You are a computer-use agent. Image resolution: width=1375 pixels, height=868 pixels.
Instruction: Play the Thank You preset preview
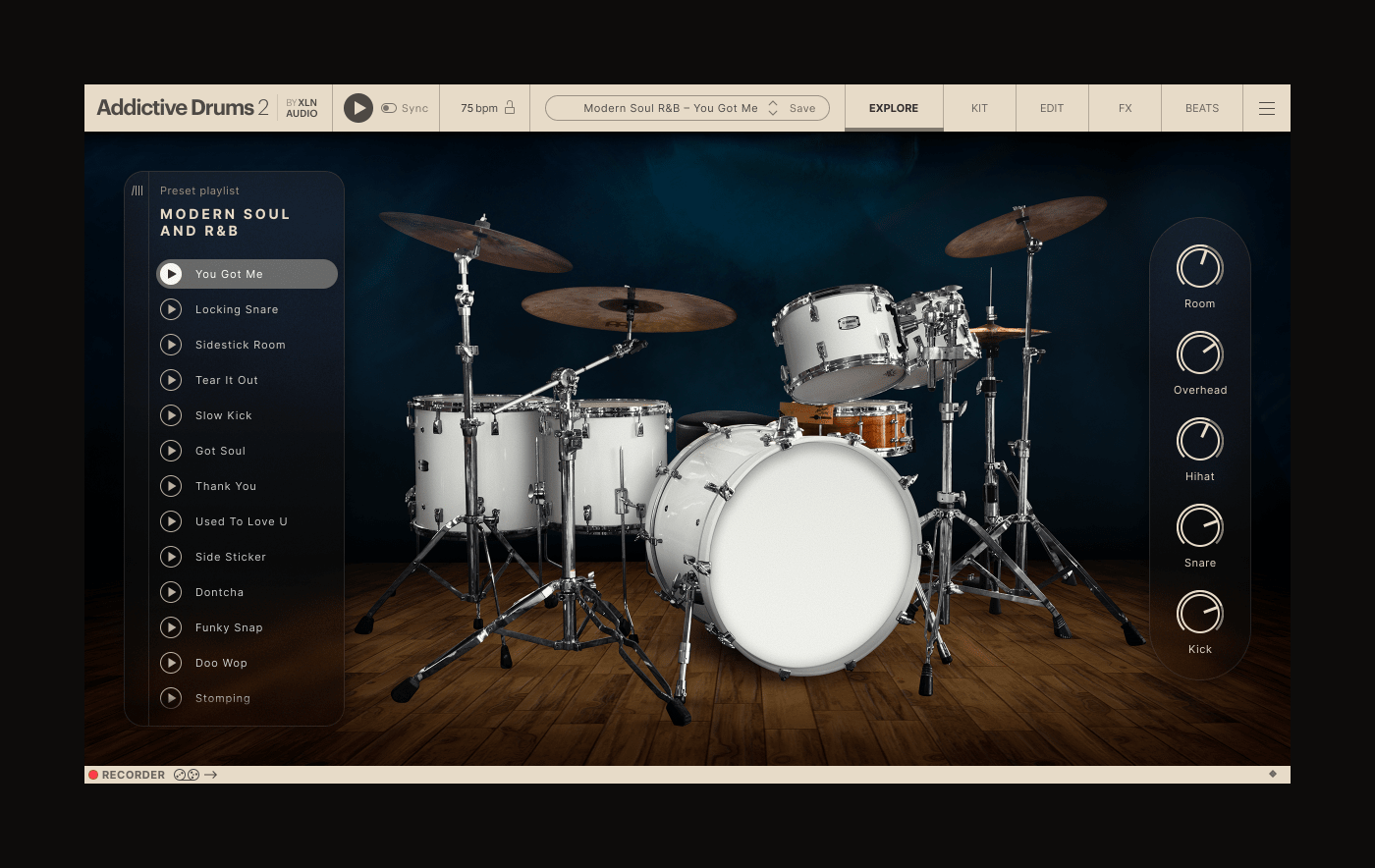pos(171,486)
